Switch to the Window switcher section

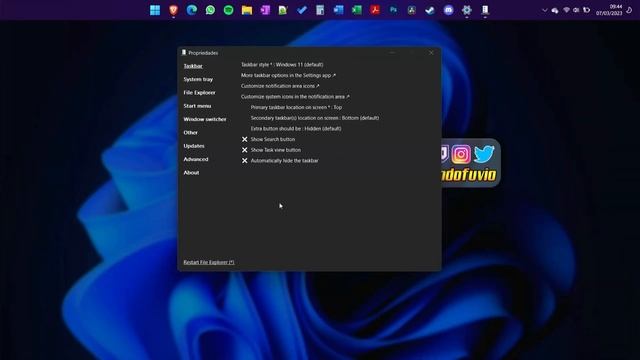coord(204,119)
